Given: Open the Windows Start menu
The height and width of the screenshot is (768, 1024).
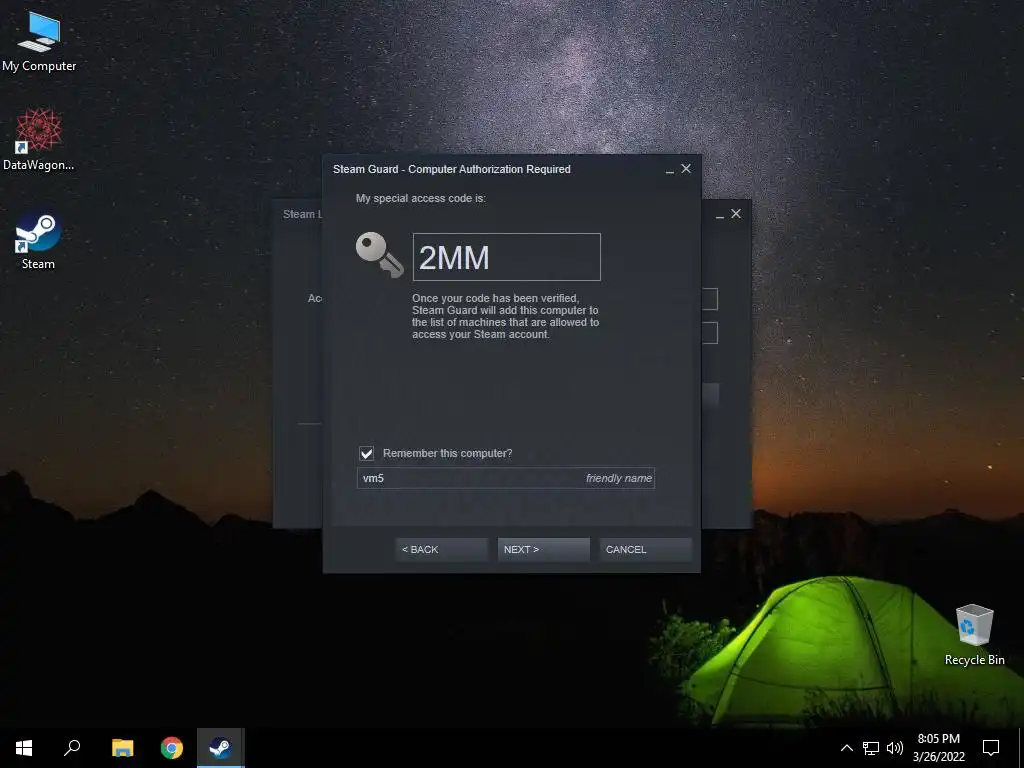Looking at the screenshot, I should point(24,748).
